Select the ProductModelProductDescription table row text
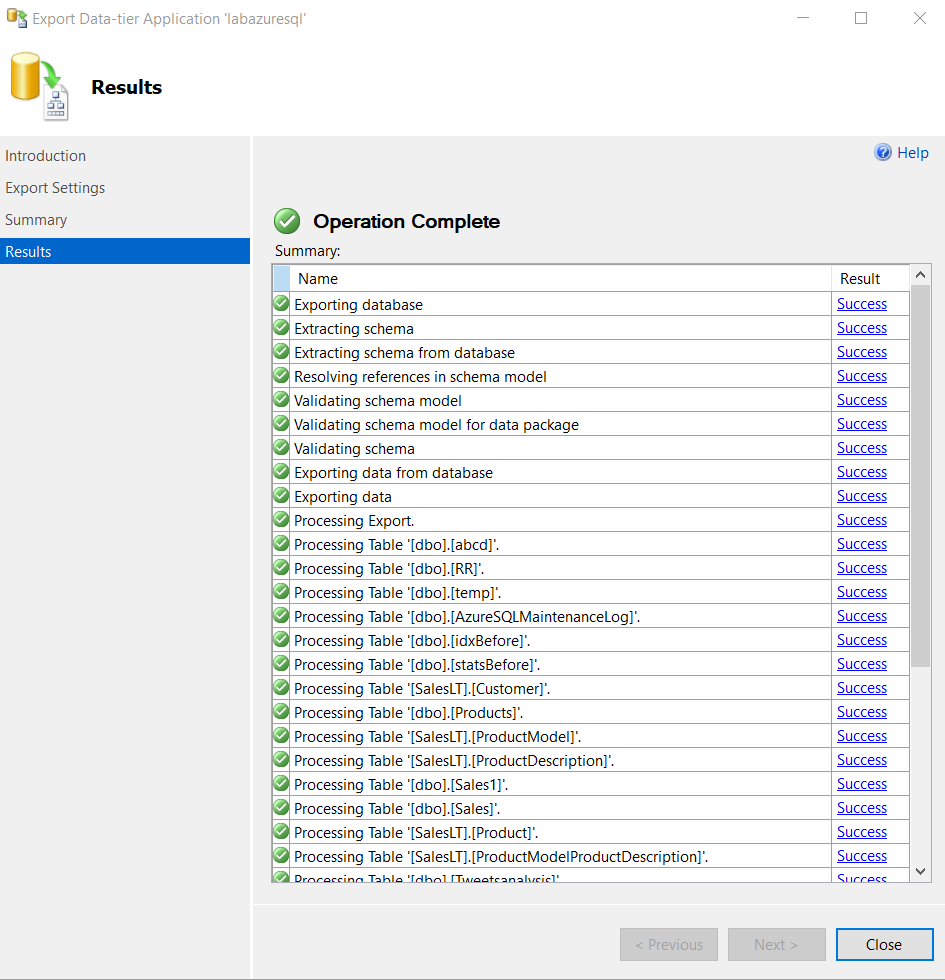The height and width of the screenshot is (980, 945). coord(501,856)
